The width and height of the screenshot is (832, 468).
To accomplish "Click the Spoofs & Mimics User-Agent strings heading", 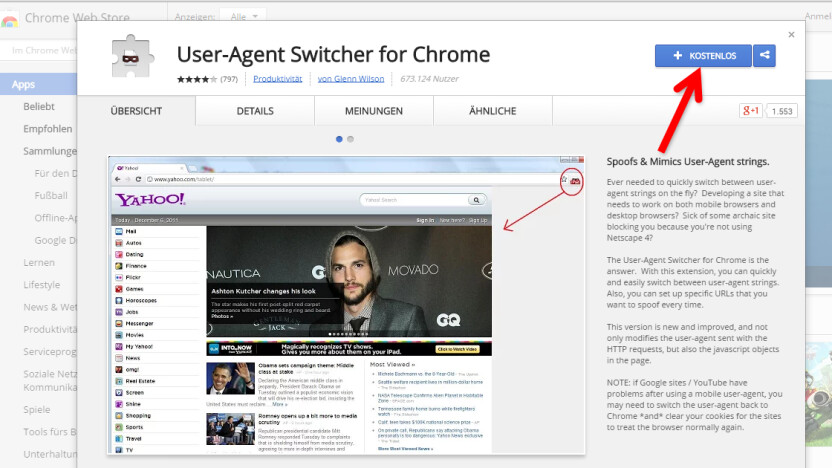I will pyautogui.click(x=688, y=162).
